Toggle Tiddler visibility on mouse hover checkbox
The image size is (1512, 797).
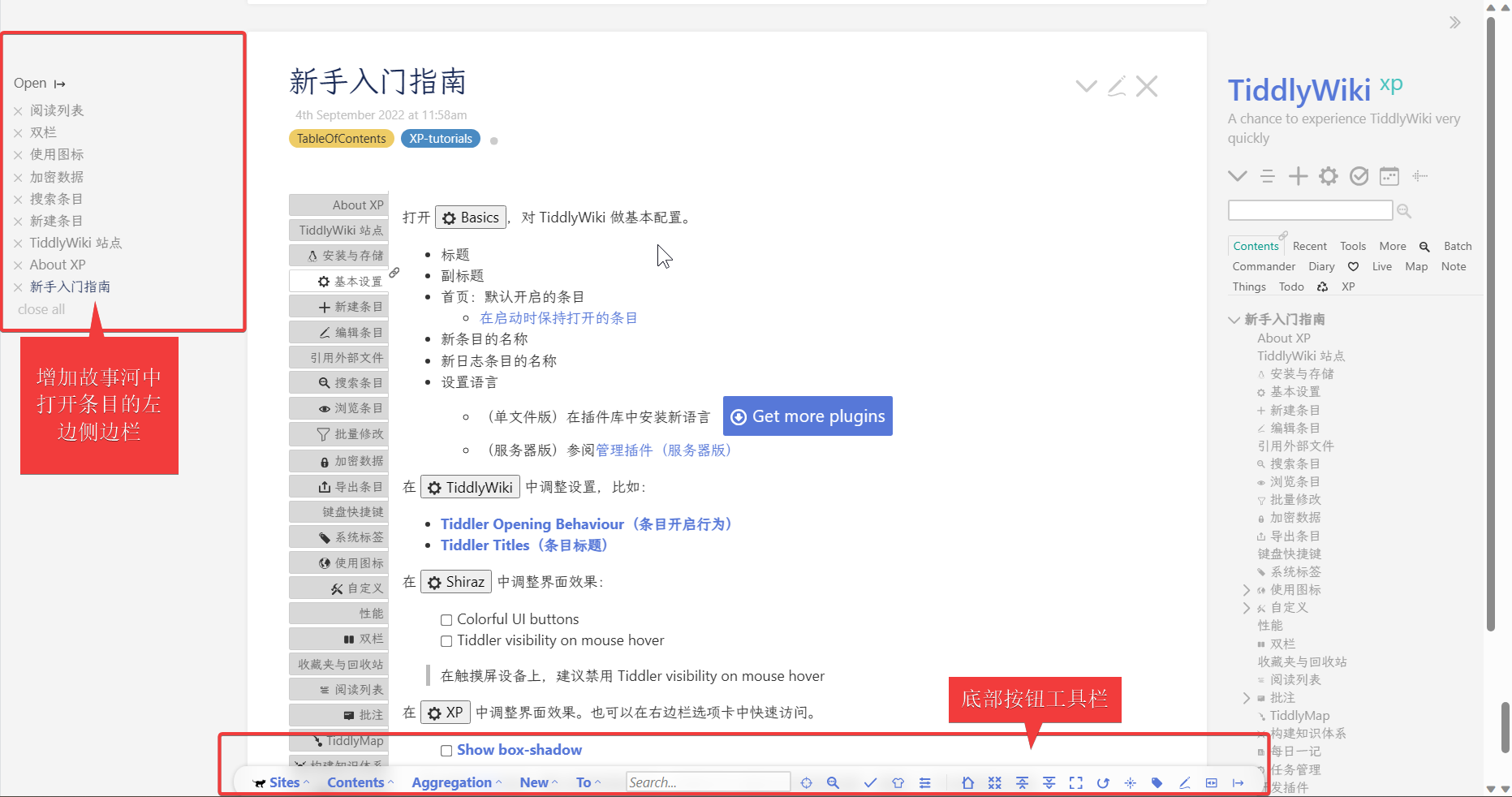446,641
